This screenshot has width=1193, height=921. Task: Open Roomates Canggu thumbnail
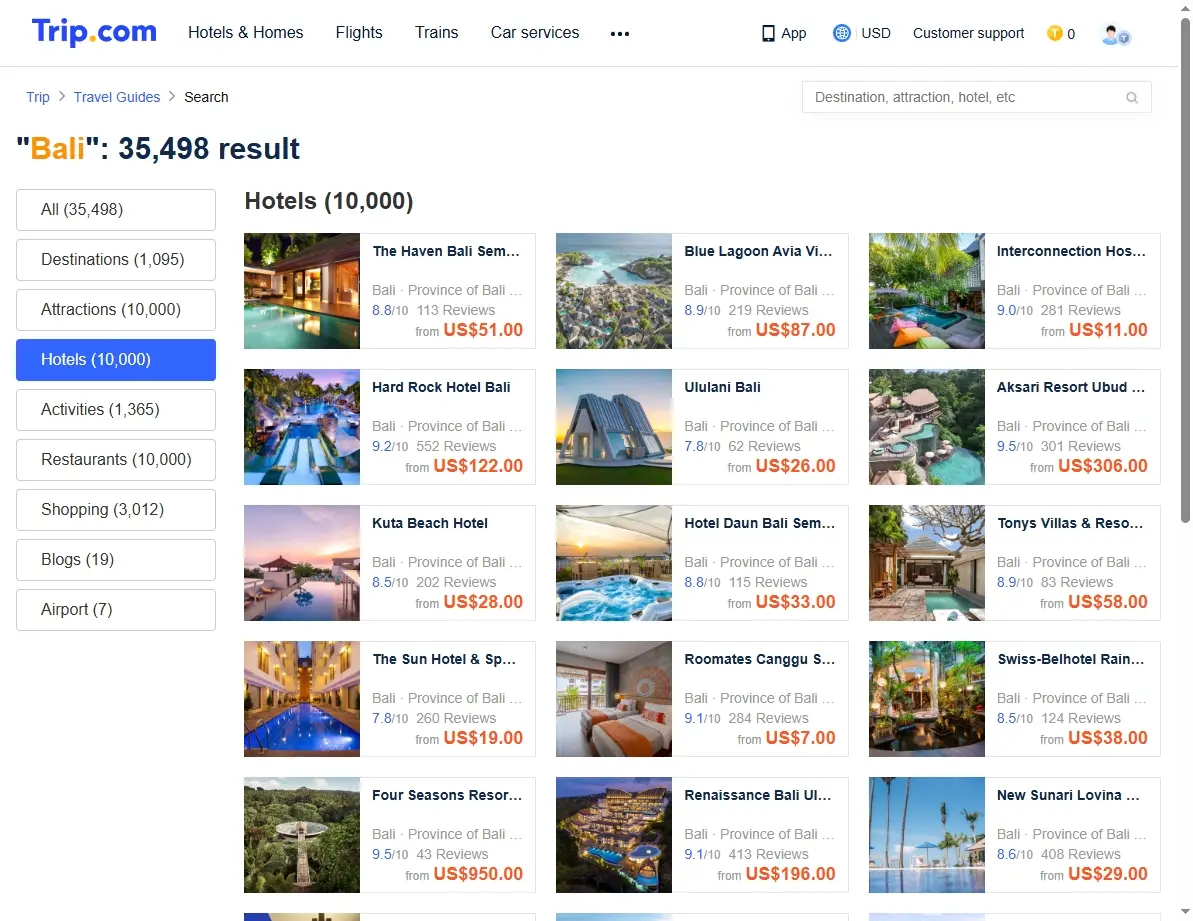[614, 700]
